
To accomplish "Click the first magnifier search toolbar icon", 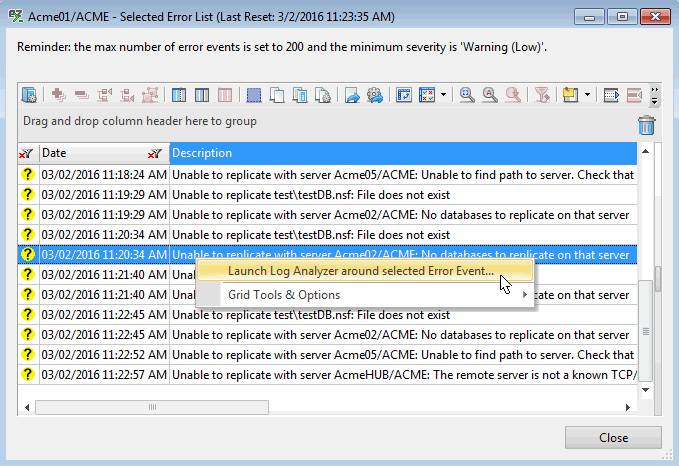I will (x=467, y=95).
